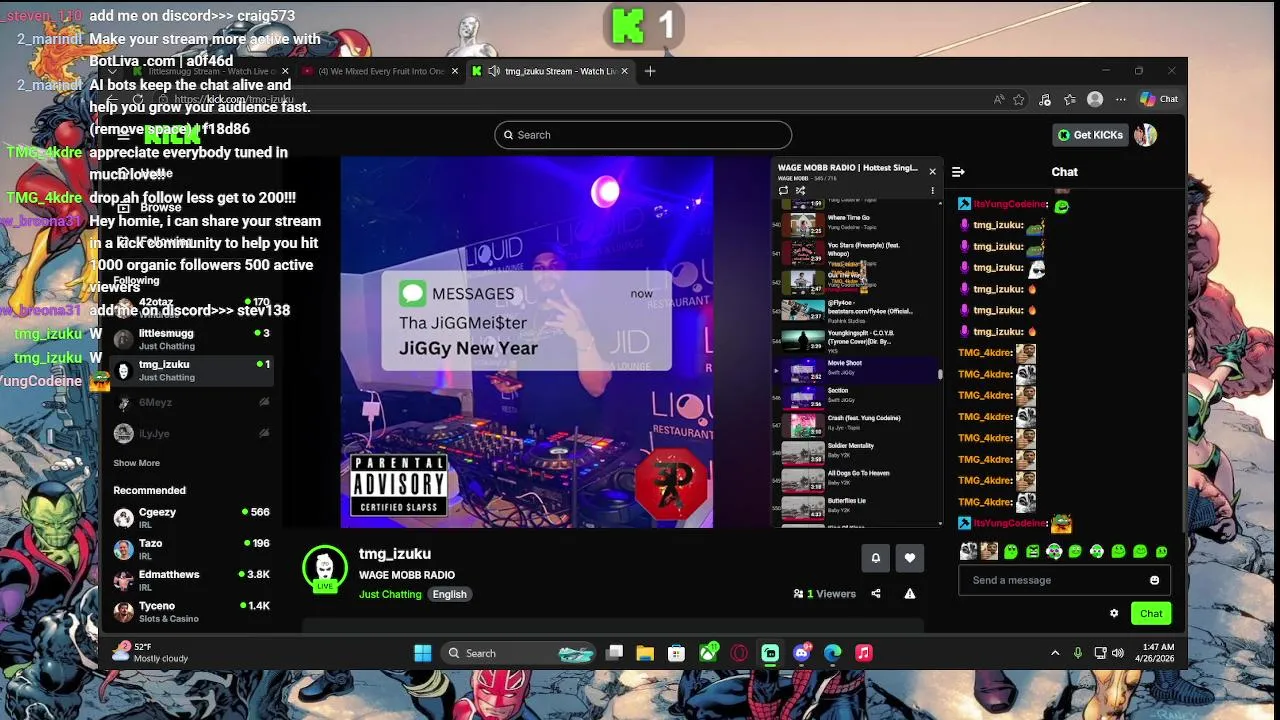Image resolution: width=1280 pixels, height=720 pixels.
Task: Select the first quick emote below chat
Action: pyautogui.click(x=968, y=551)
